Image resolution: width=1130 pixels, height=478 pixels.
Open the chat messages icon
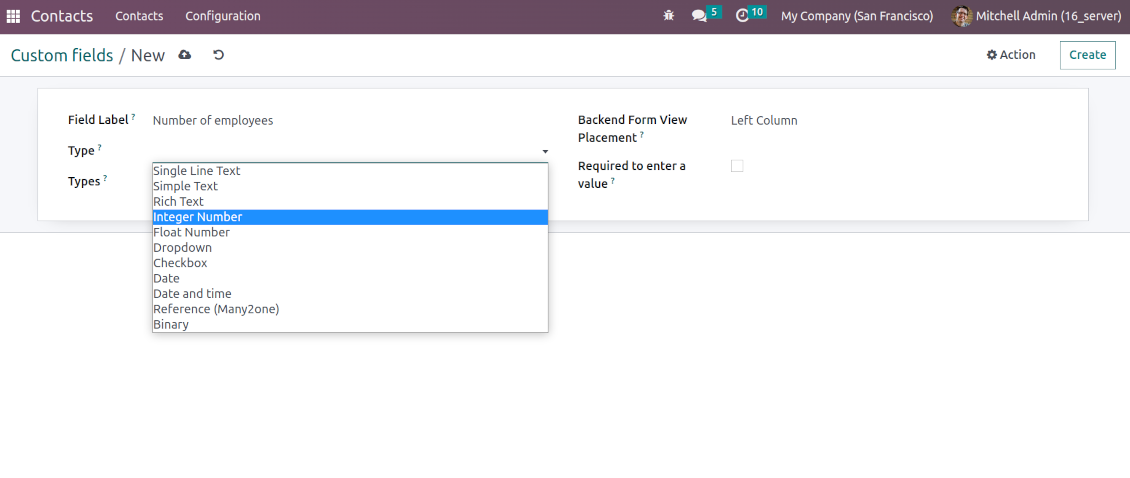pos(699,16)
